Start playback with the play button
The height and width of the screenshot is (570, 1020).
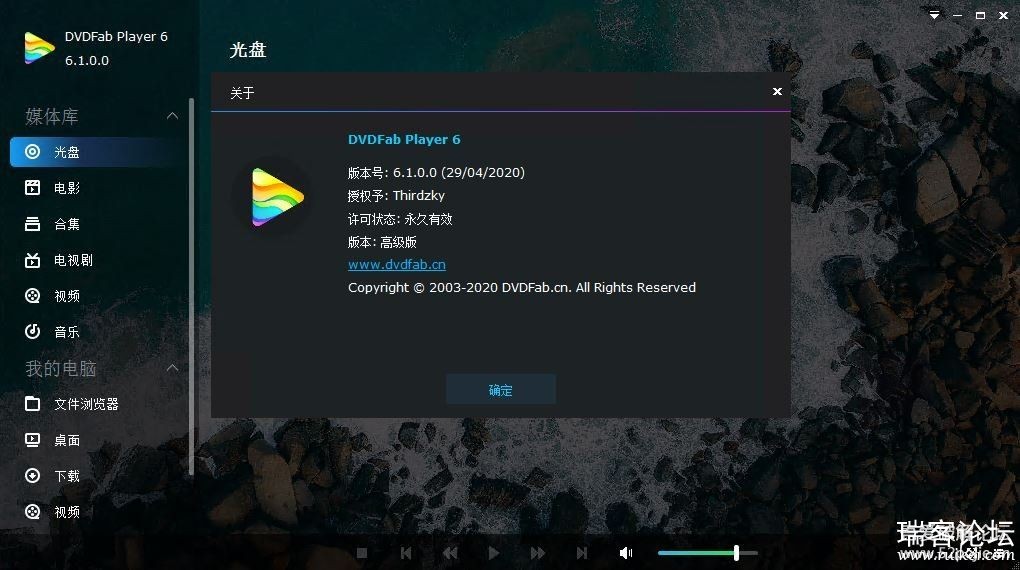494,553
